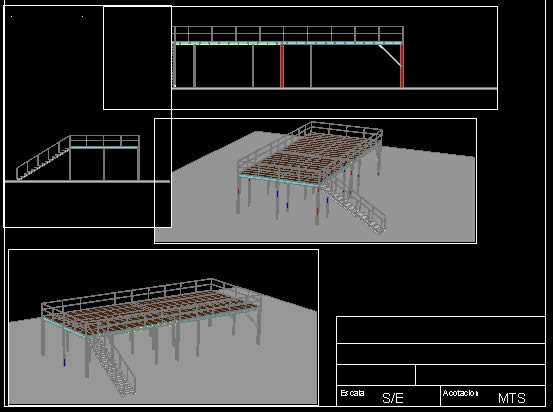
Task: Select the middle red column in front elevation
Action: point(282,66)
